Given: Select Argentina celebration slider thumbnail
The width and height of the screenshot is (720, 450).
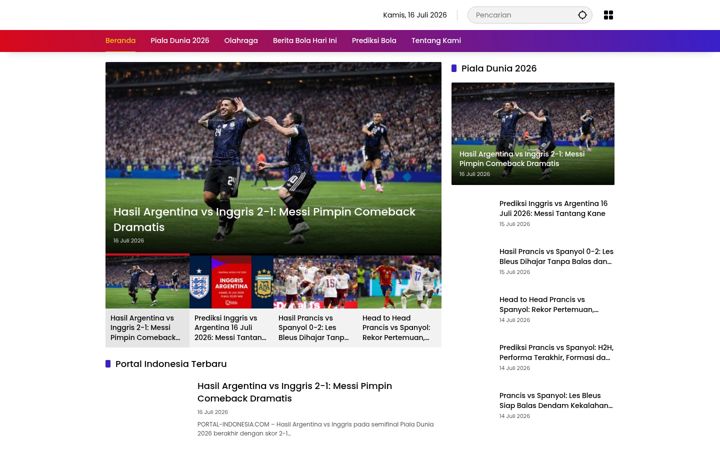Looking at the screenshot, I should (147, 282).
